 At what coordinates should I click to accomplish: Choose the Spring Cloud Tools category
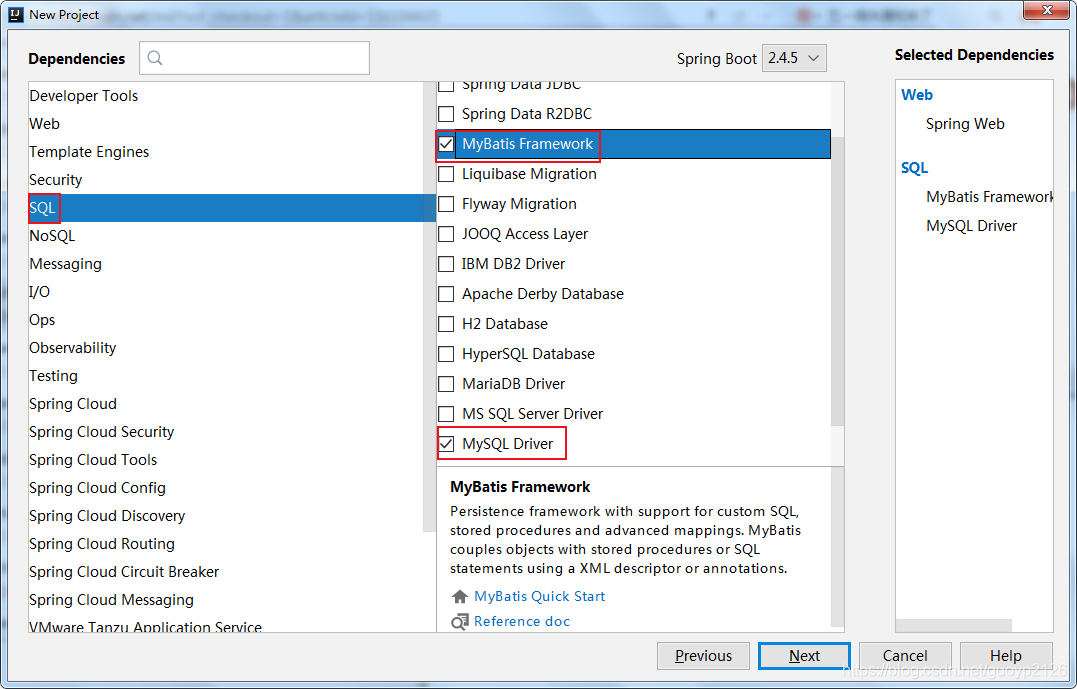(226, 460)
